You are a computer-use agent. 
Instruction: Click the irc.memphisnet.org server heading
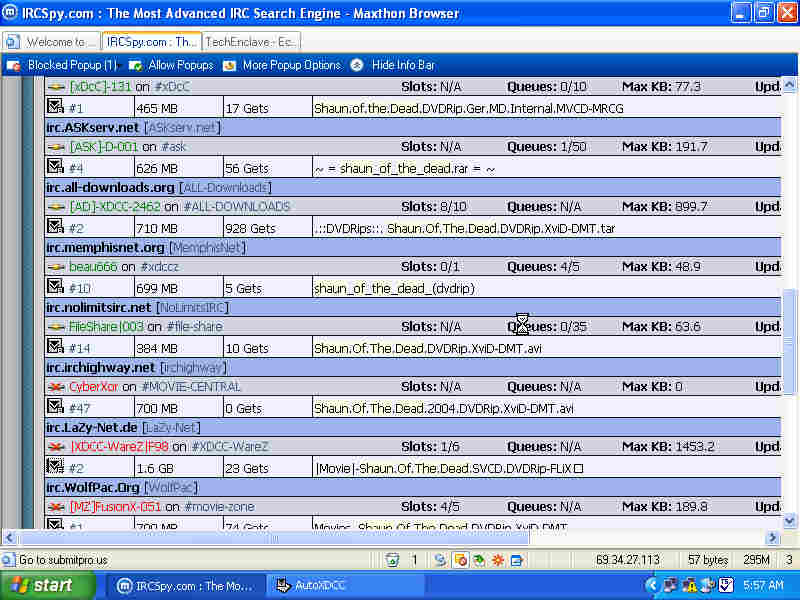(105, 247)
